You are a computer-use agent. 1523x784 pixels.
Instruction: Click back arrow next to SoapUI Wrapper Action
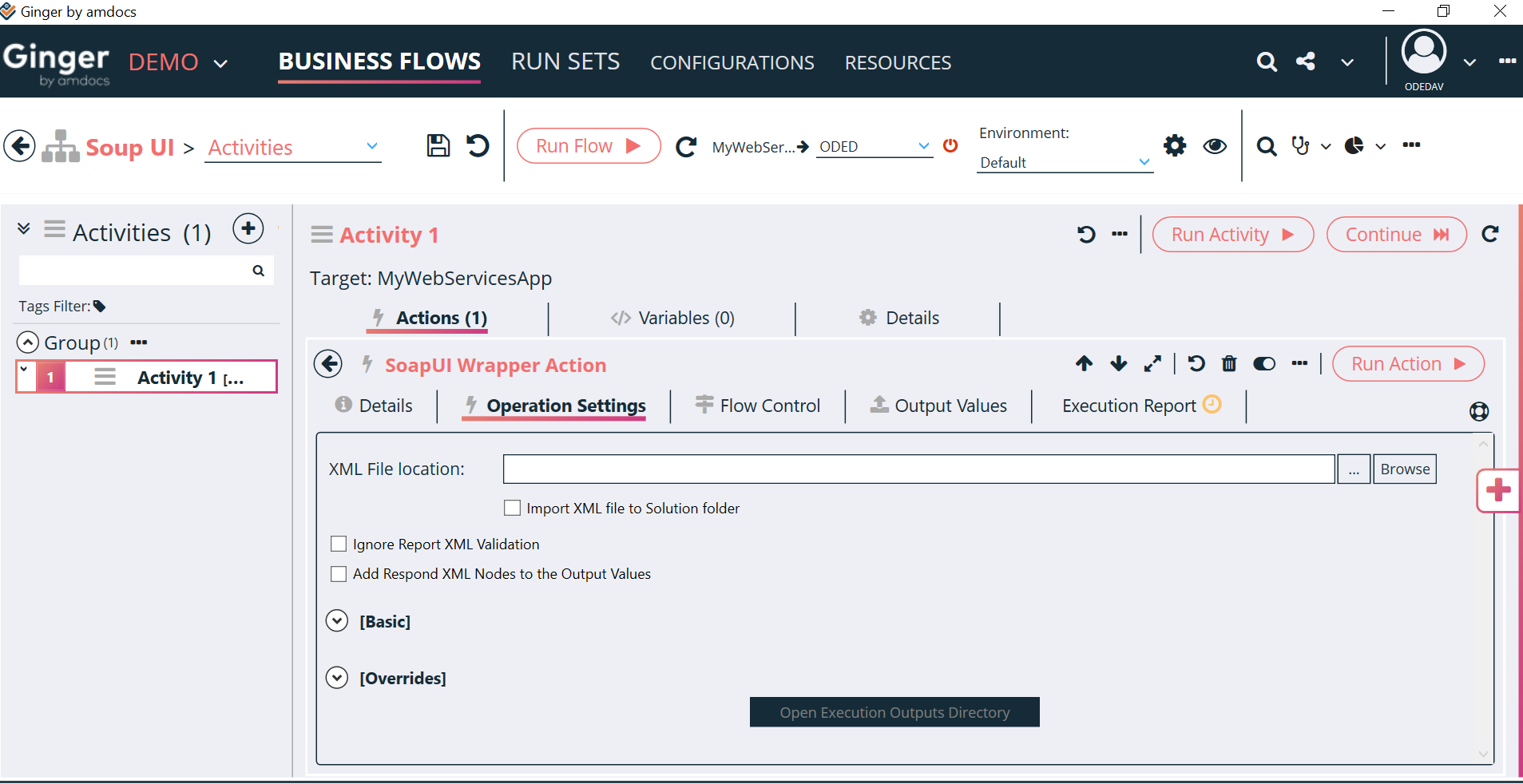[328, 364]
